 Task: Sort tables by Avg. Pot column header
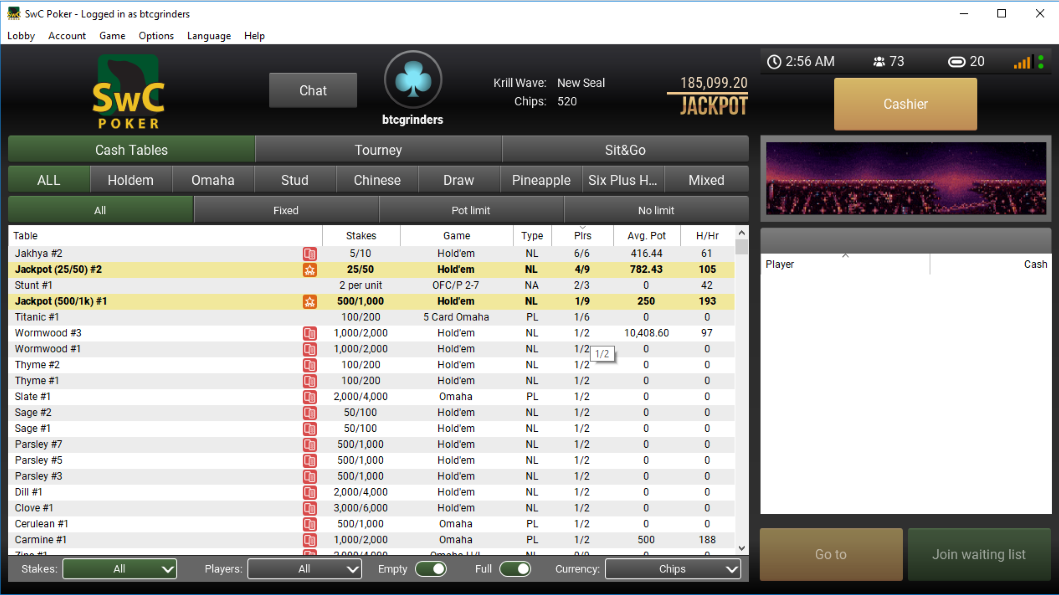point(646,236)
